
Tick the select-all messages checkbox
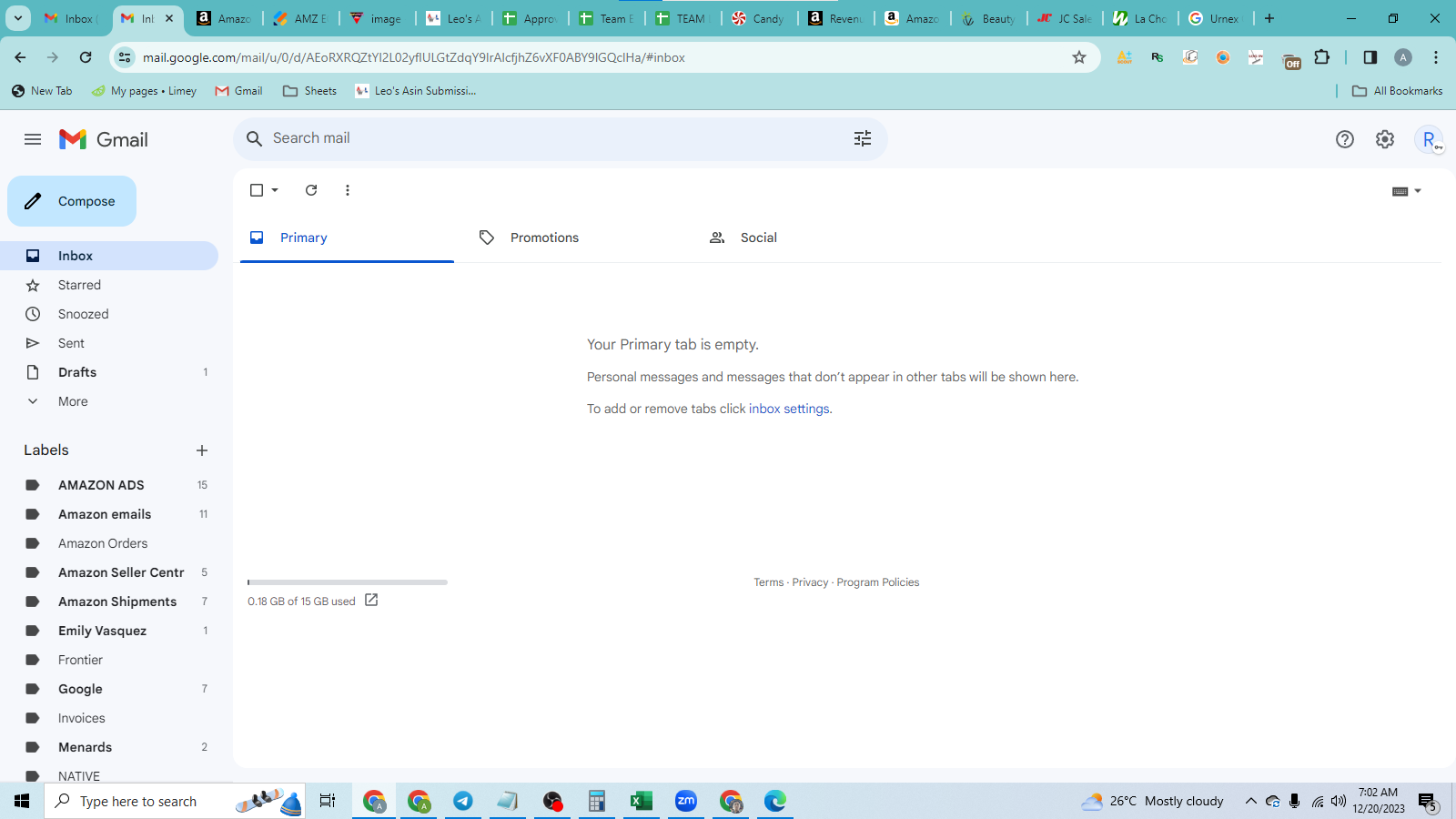pos(257,190)
